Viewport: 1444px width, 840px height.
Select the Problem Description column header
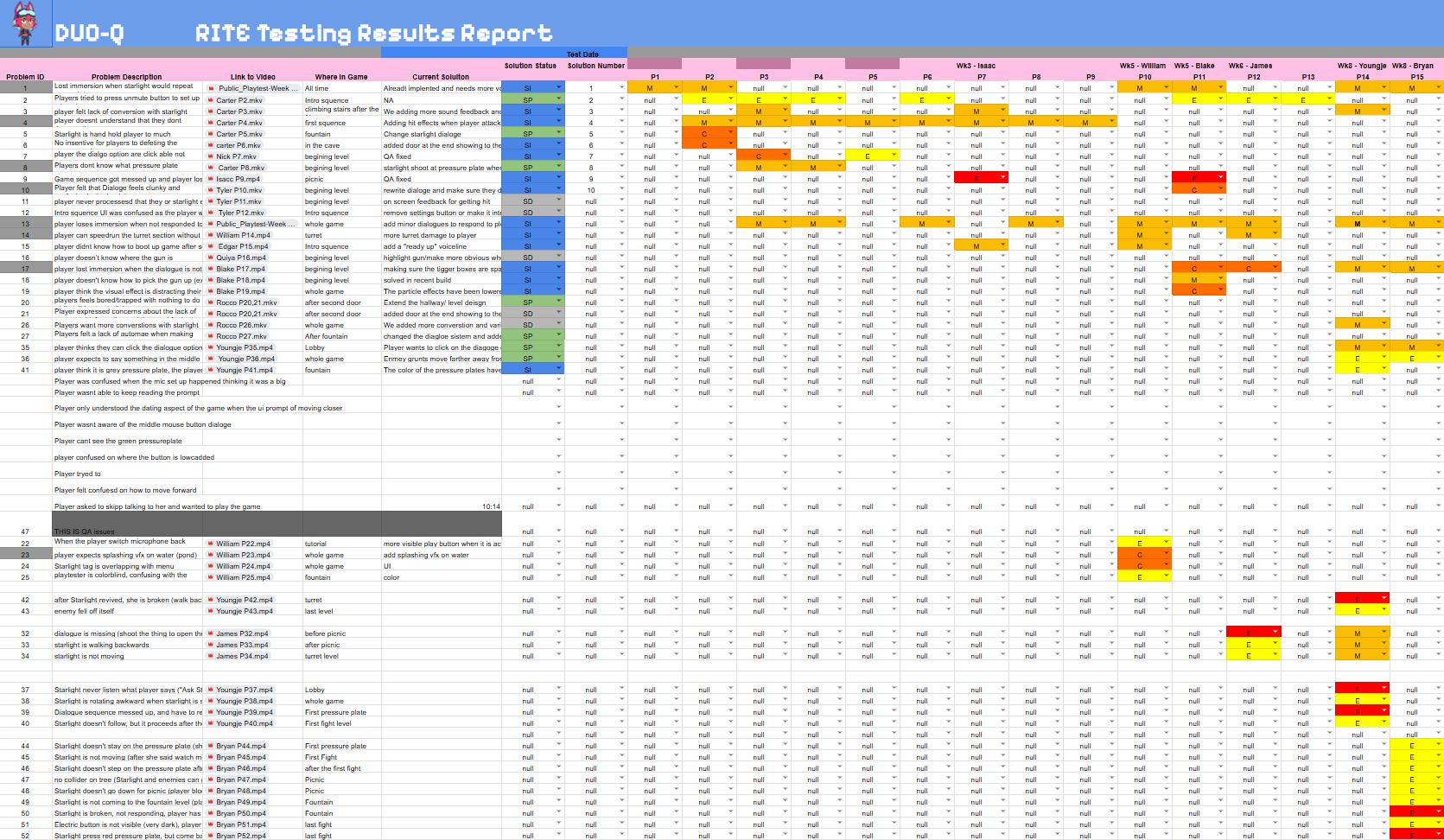(x=127, y=77)
